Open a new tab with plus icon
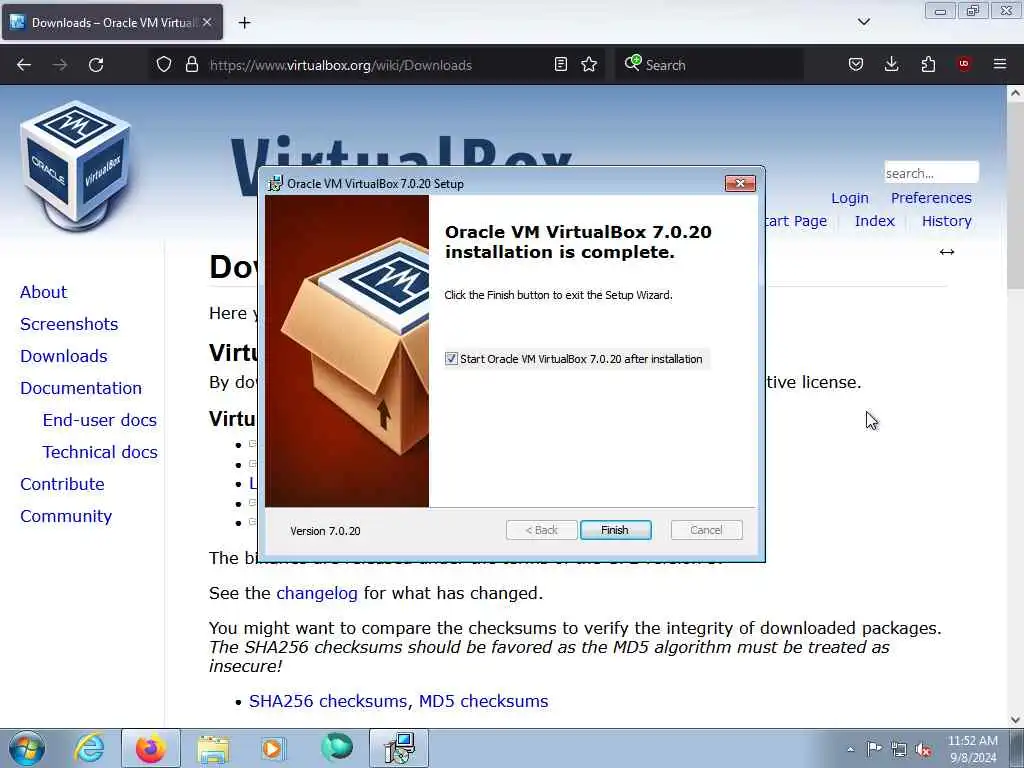The image size is (1024, 768). click(x=244, y=23)
